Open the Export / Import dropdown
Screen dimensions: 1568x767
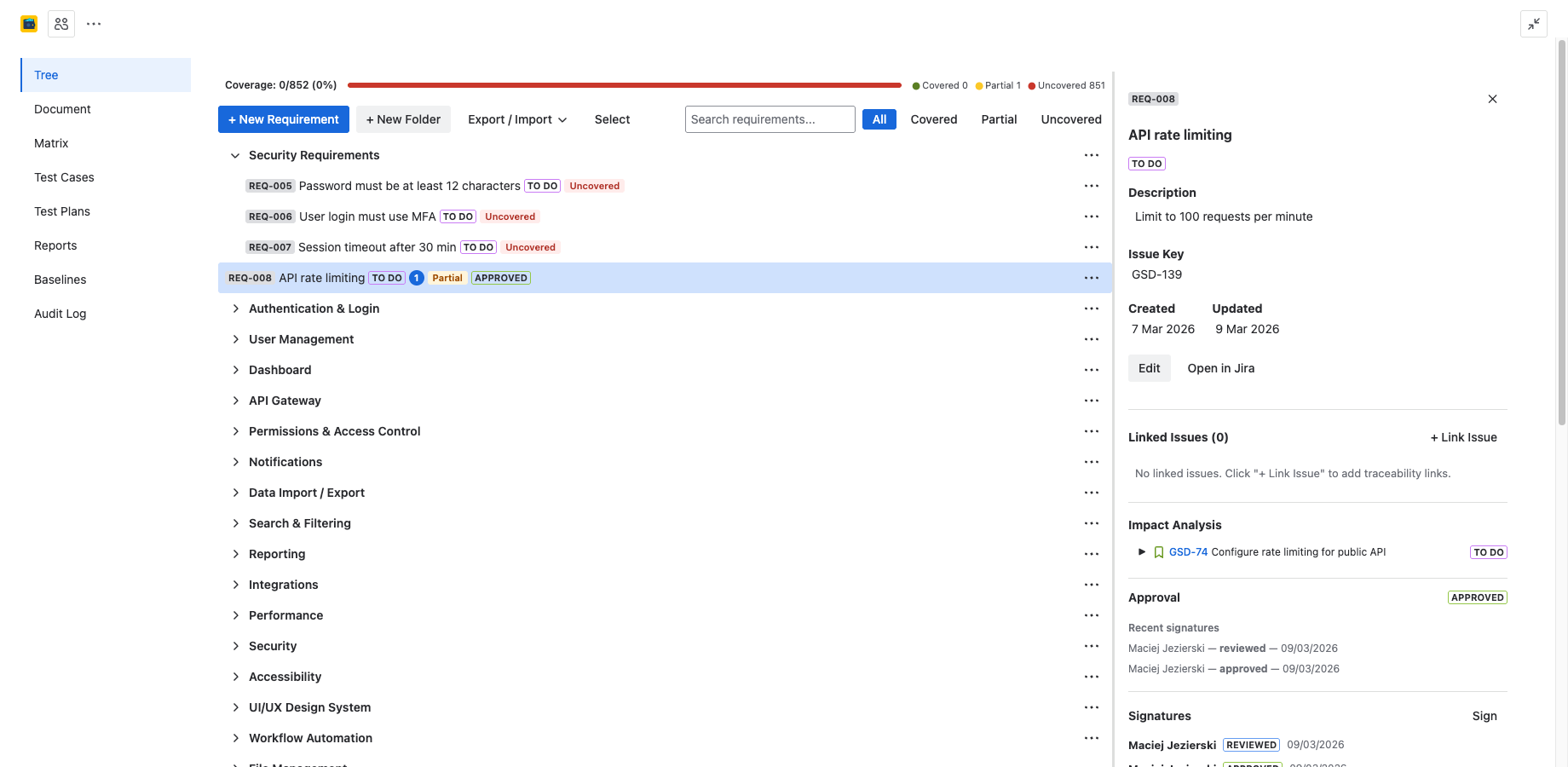pos(516,118)
